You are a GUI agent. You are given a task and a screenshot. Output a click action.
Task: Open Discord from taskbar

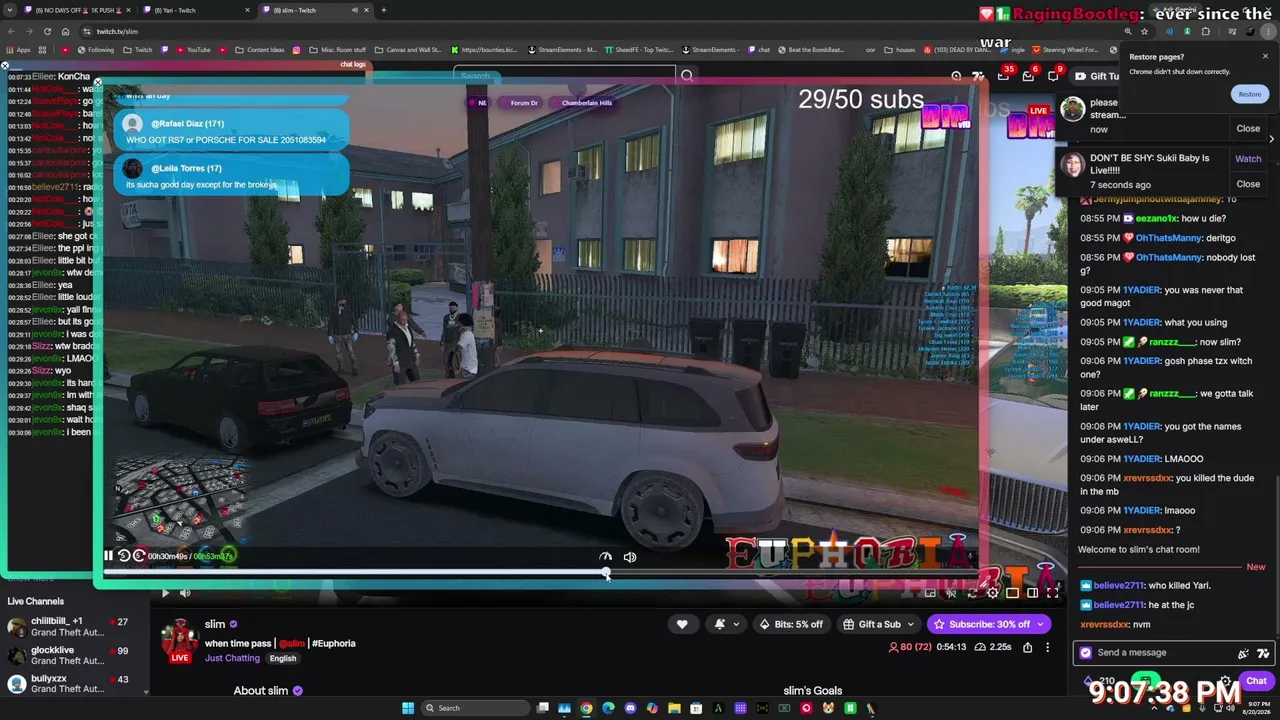coord(630,708)
